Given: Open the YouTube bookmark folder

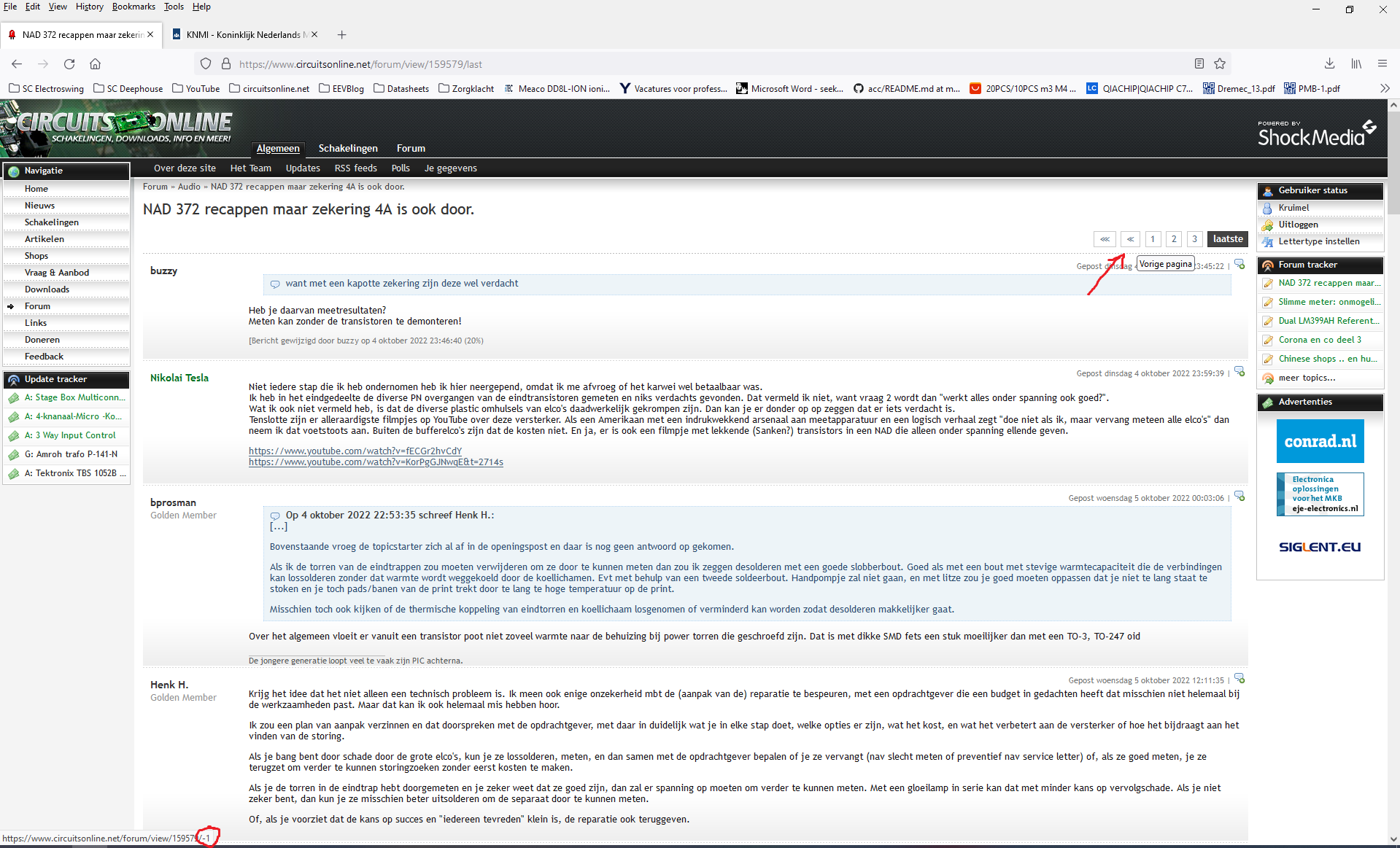Looking at the screenshot, I should [x=196, y=88].
